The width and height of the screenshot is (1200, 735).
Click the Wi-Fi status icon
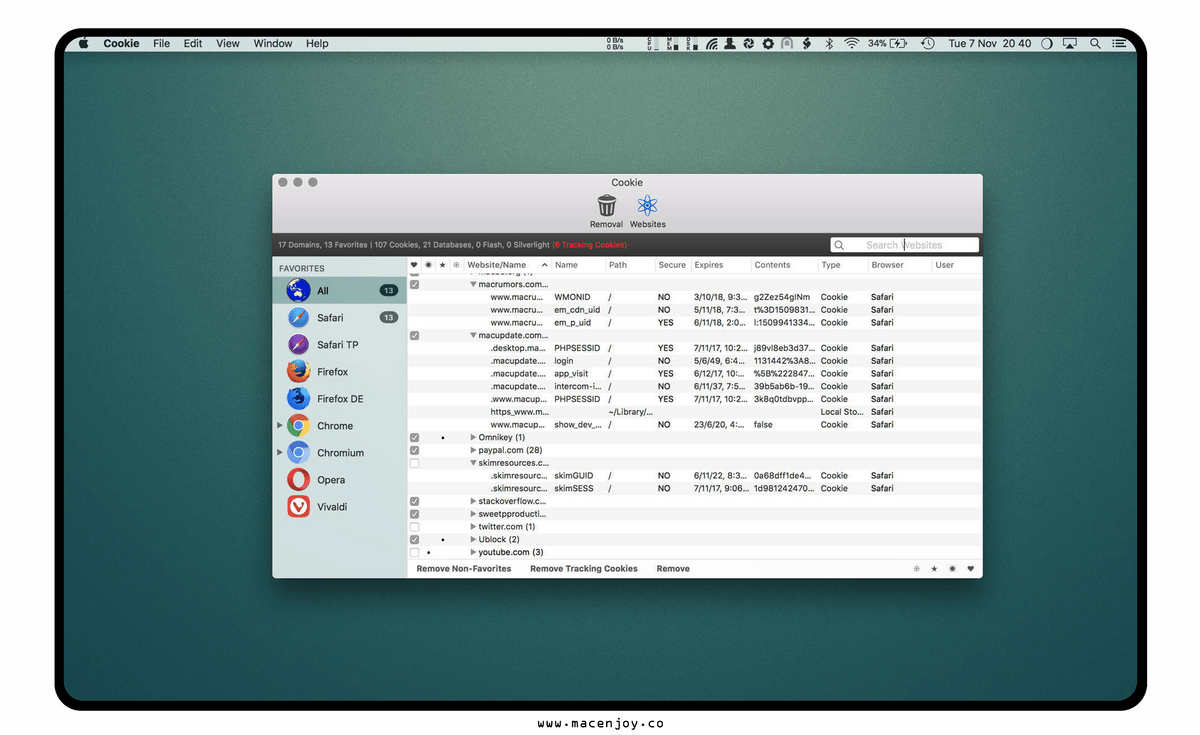(x=851, y=44)
